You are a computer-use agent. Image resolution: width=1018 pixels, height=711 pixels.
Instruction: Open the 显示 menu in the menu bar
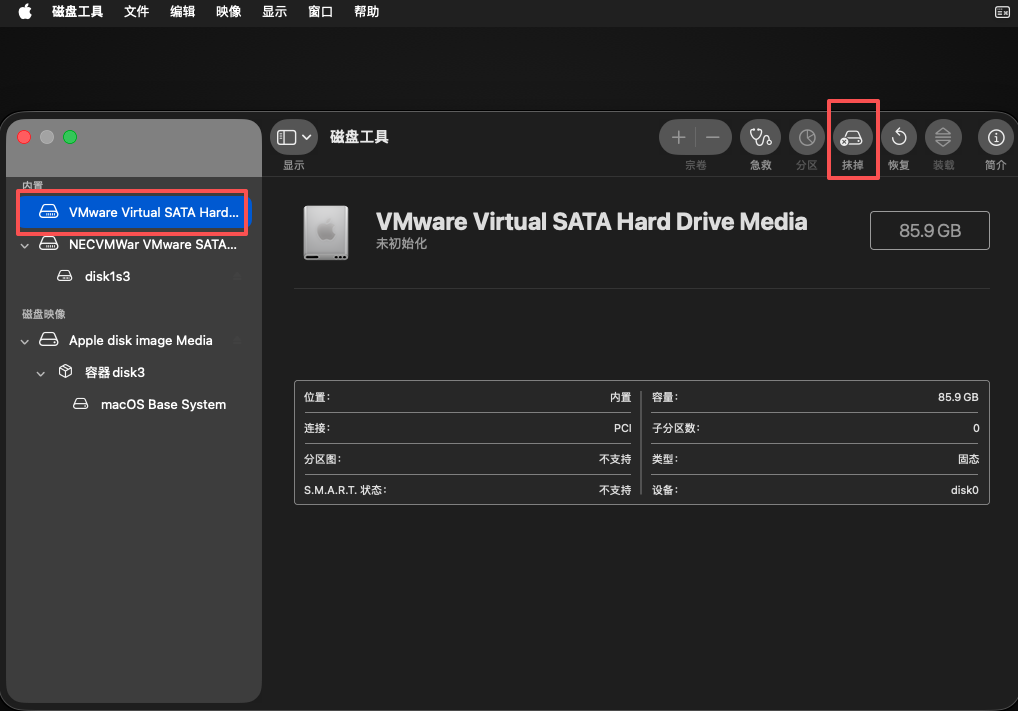coord(275,11)
